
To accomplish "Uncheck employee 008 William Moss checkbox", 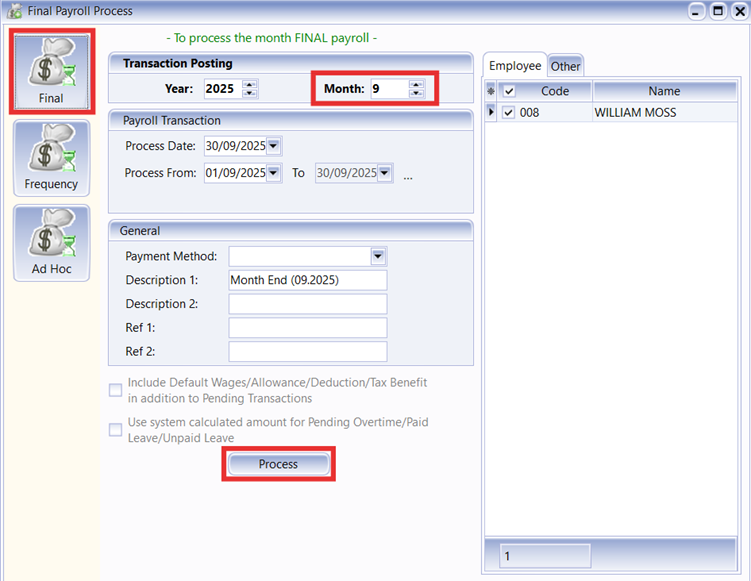I will point(509,113).
